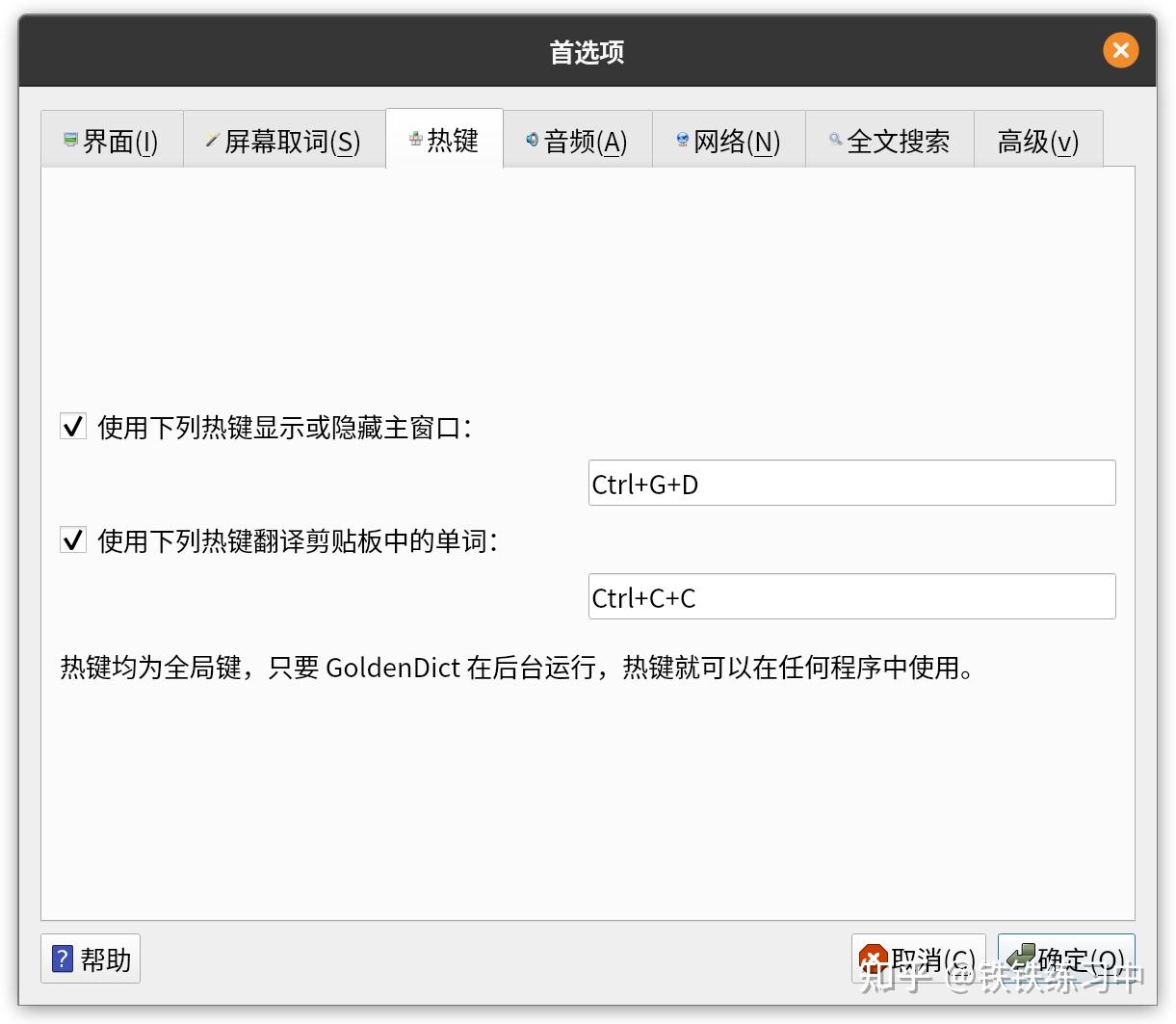Click the wand icon on 屏幕取词 tab
The image size is (1176, 1024).
point(212,141)
